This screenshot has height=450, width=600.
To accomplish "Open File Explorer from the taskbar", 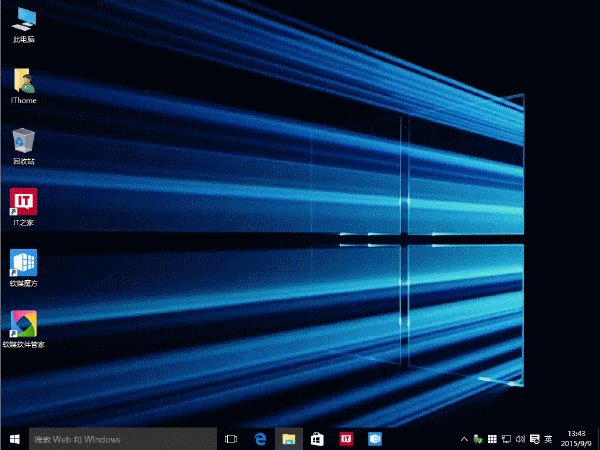I will click(288, 439).
